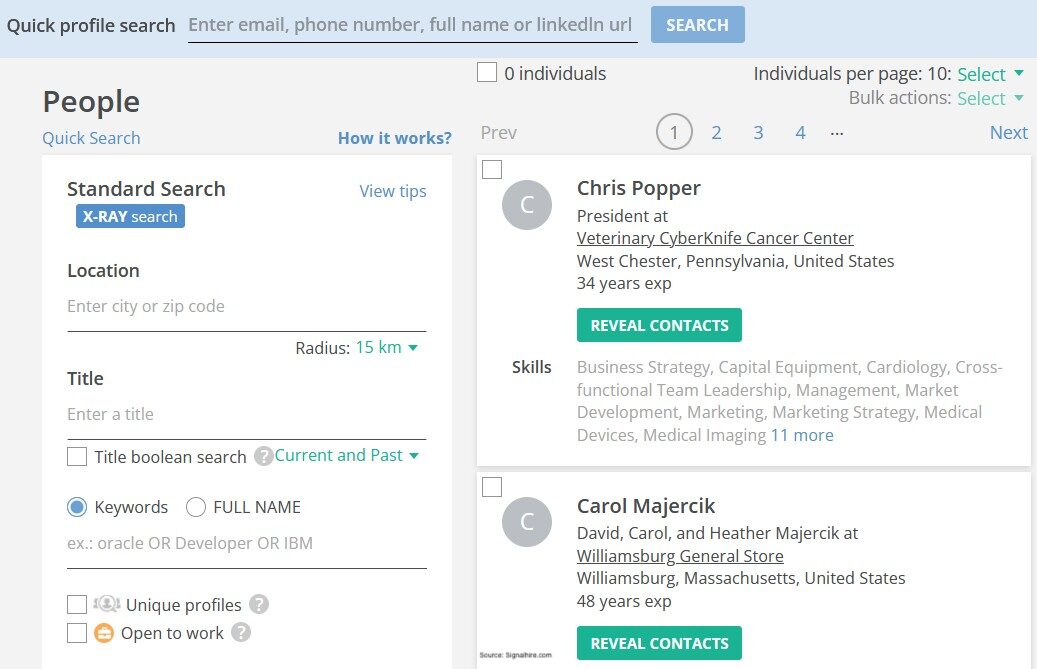Enable the Title boolean search checkbox

coord(77,457)
